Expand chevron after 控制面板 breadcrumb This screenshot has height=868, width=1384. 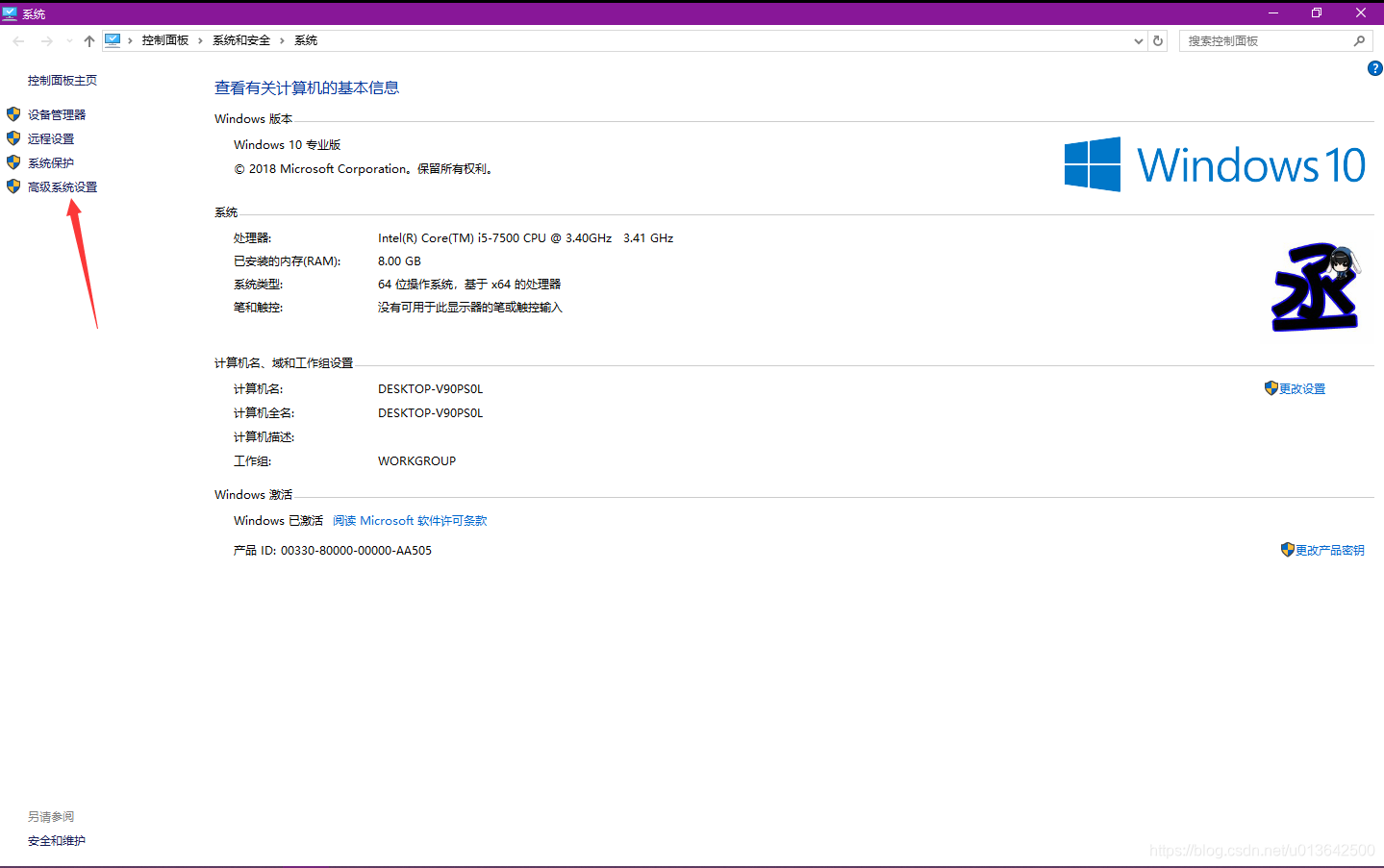point(200,40)
